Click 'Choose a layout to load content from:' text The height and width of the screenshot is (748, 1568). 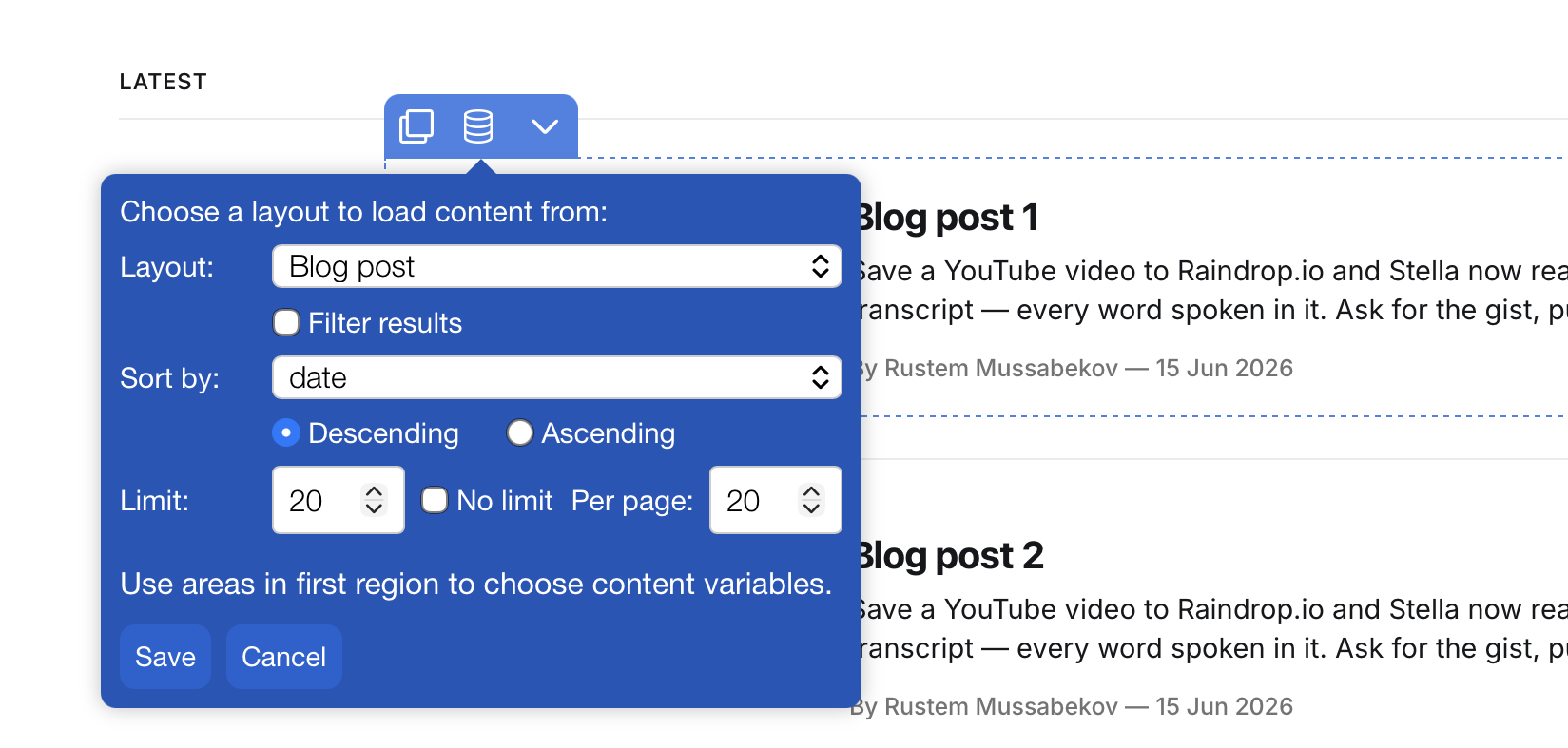364,211
